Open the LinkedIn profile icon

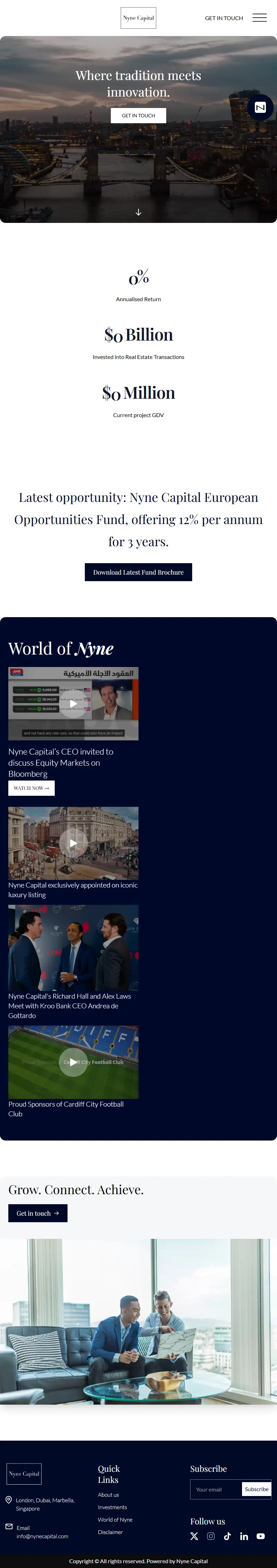tap(244, 1536)
